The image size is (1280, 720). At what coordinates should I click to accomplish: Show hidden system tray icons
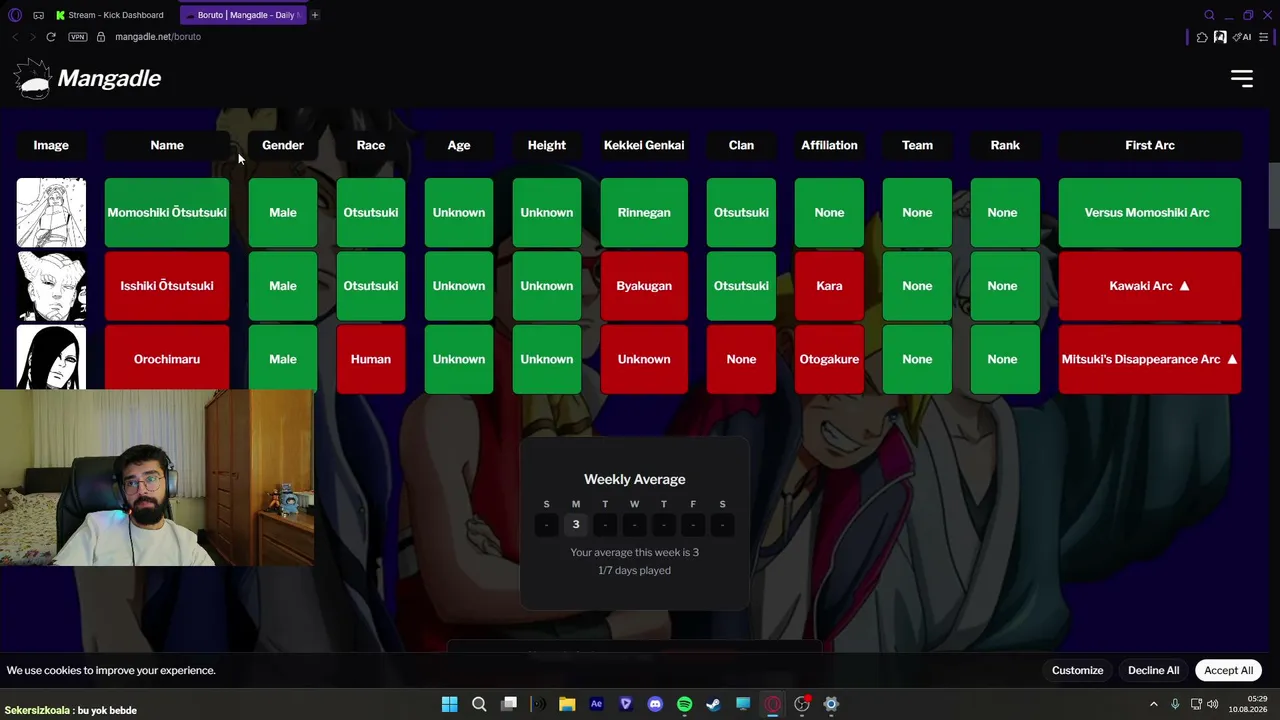pos(1153,704)
